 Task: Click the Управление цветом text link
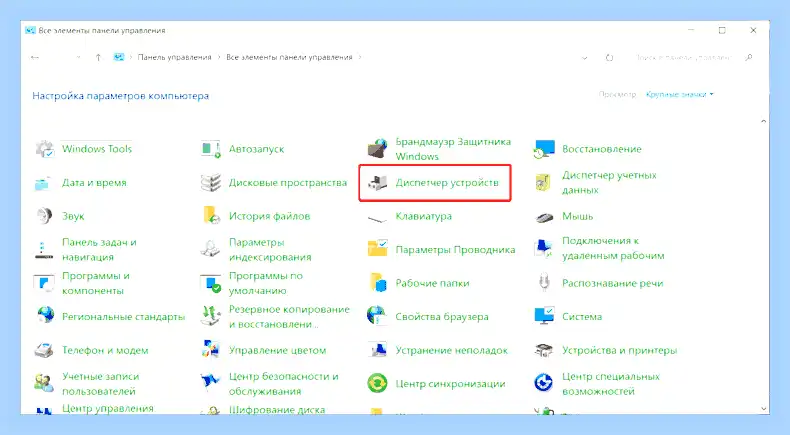[x=277, y=350]
